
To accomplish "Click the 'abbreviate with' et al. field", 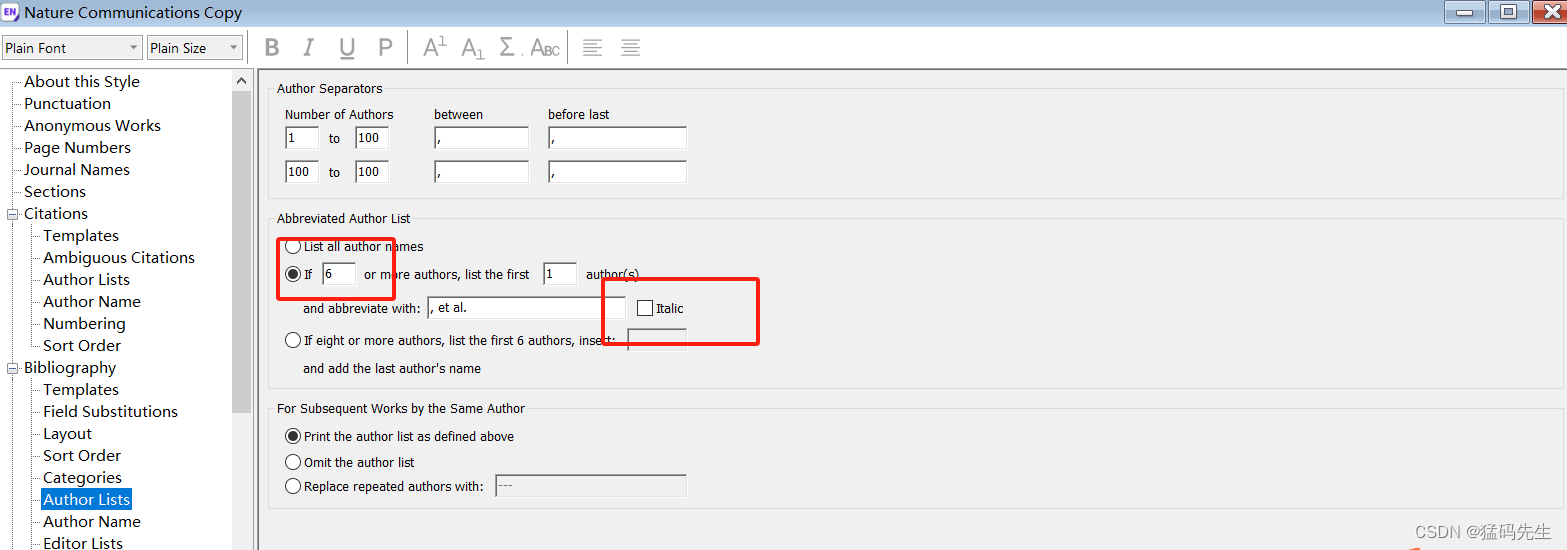I will click(526, 307).
